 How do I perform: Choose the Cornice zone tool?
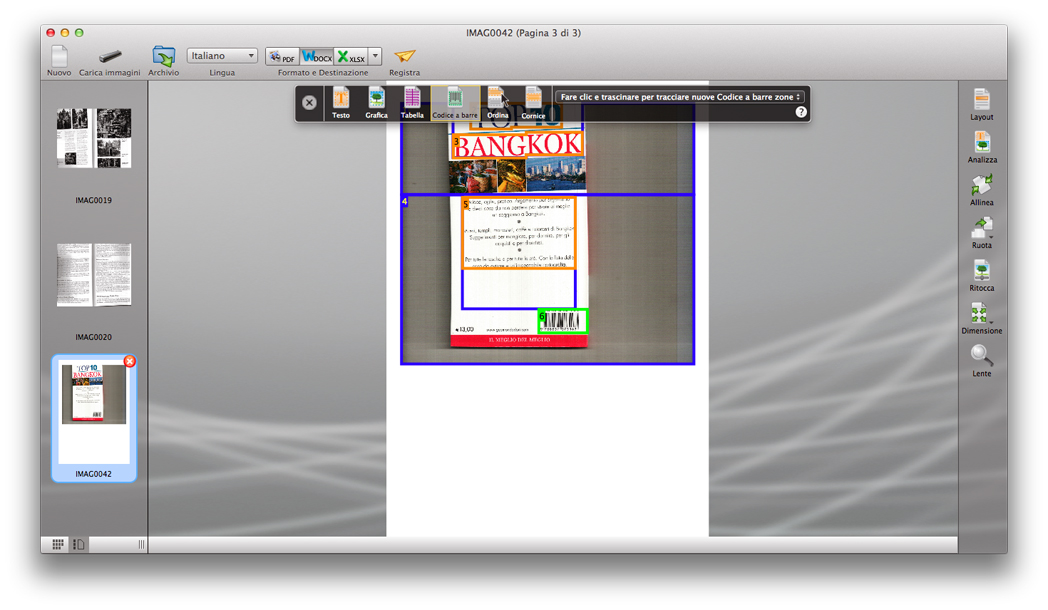click(x=533, y=103)
